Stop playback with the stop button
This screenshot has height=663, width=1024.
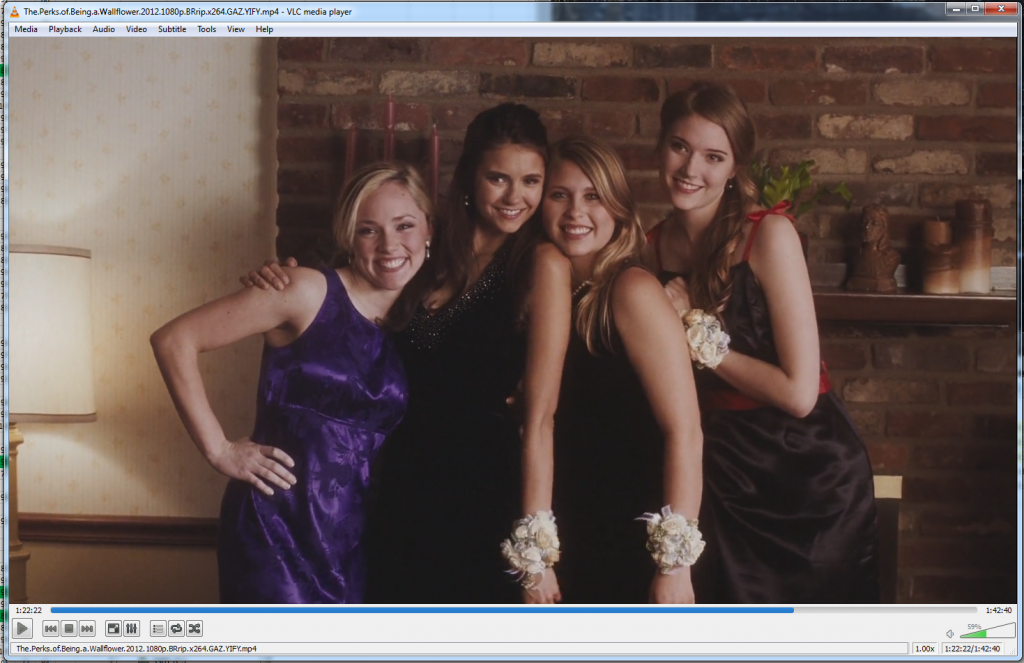click(69, 628)
